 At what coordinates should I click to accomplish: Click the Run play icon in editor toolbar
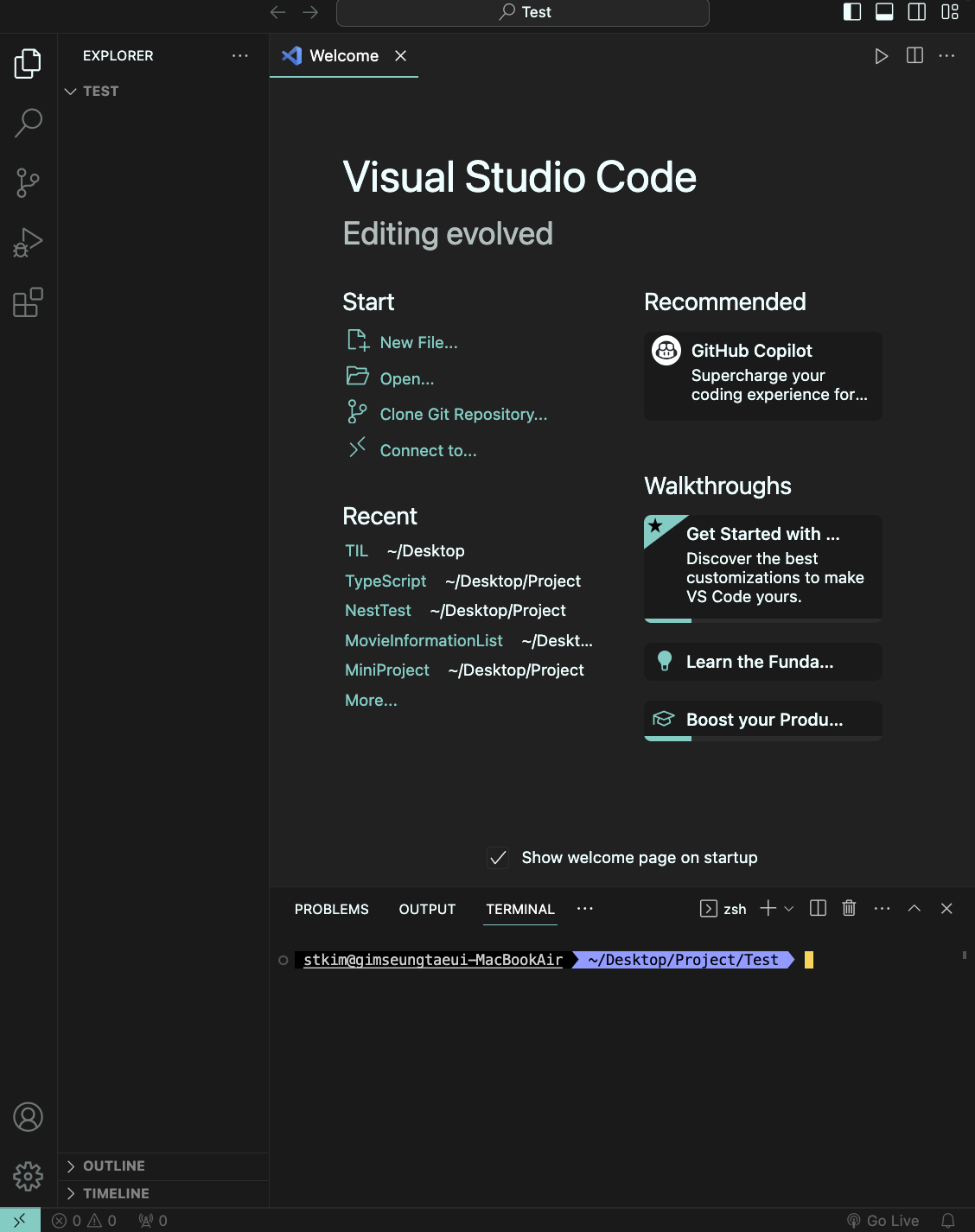tap(881, 56)
